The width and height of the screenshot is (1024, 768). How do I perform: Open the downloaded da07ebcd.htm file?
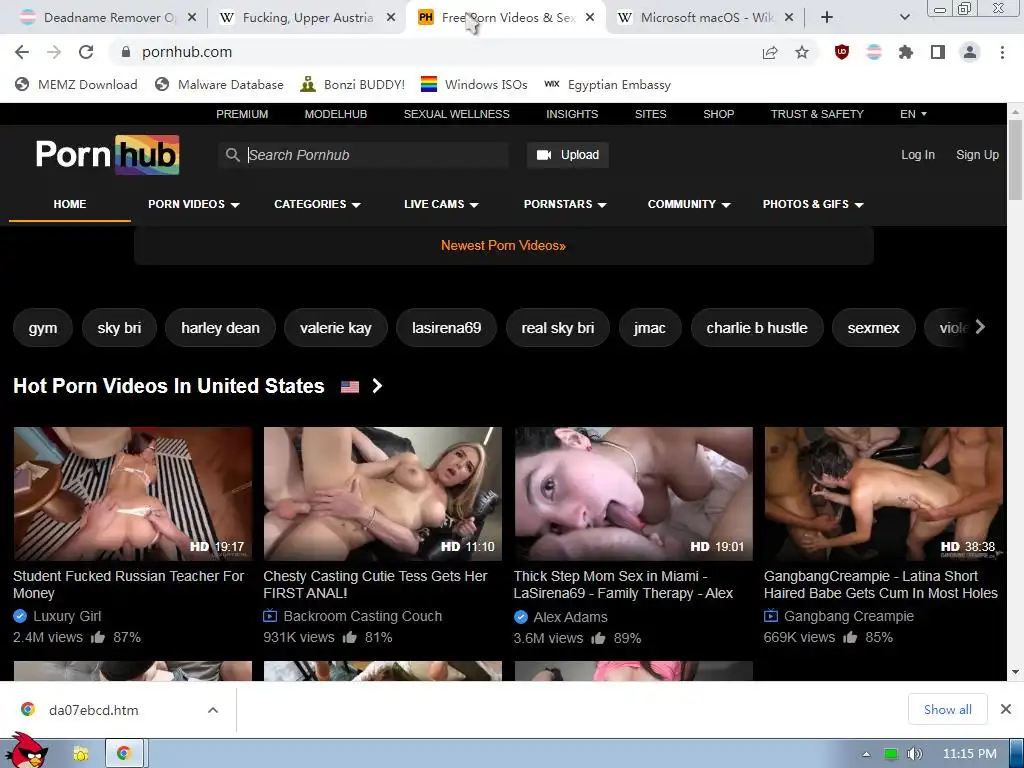tap(93, 710)
